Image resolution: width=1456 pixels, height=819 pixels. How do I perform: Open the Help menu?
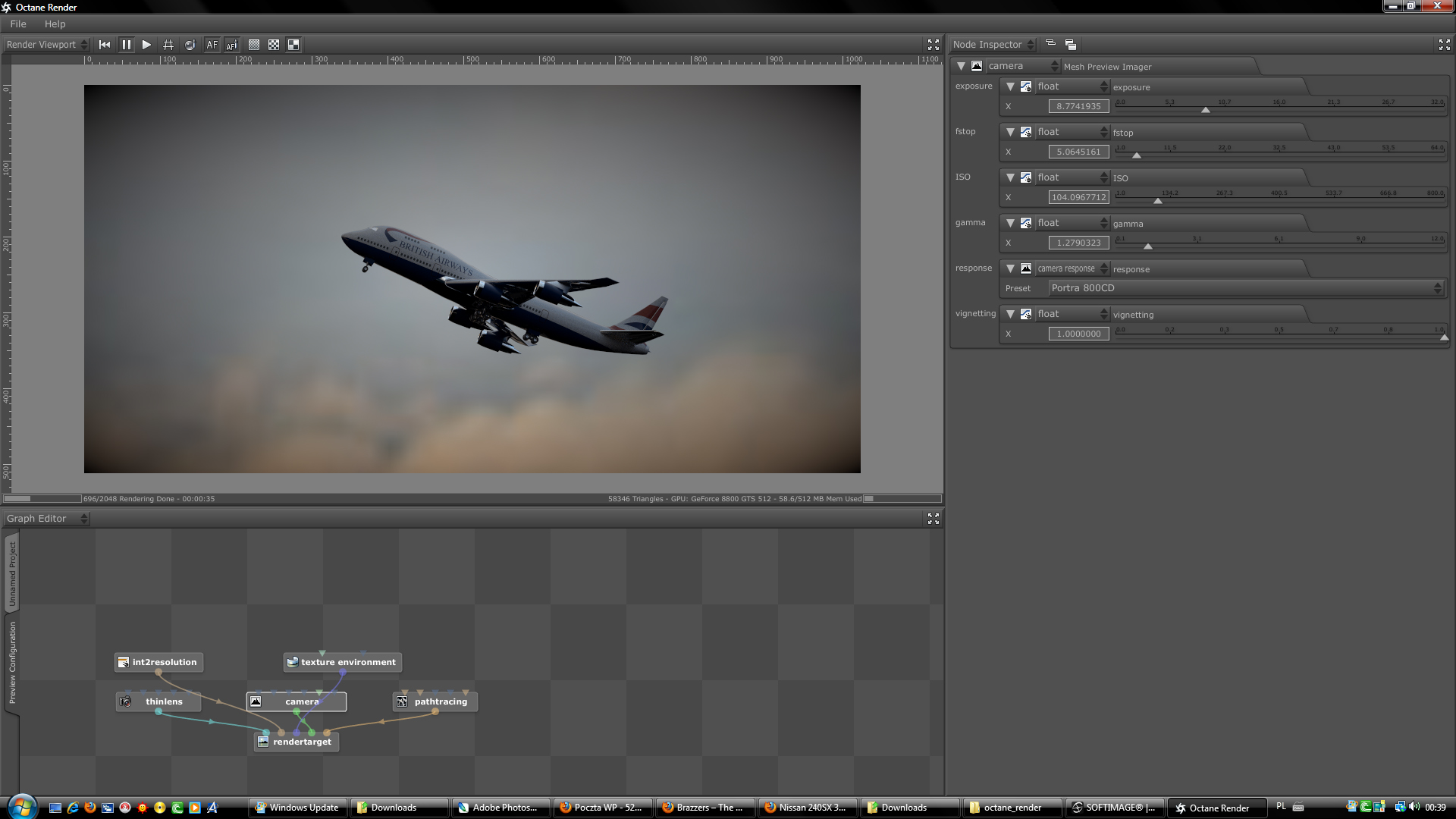click(x=55, y=24)
